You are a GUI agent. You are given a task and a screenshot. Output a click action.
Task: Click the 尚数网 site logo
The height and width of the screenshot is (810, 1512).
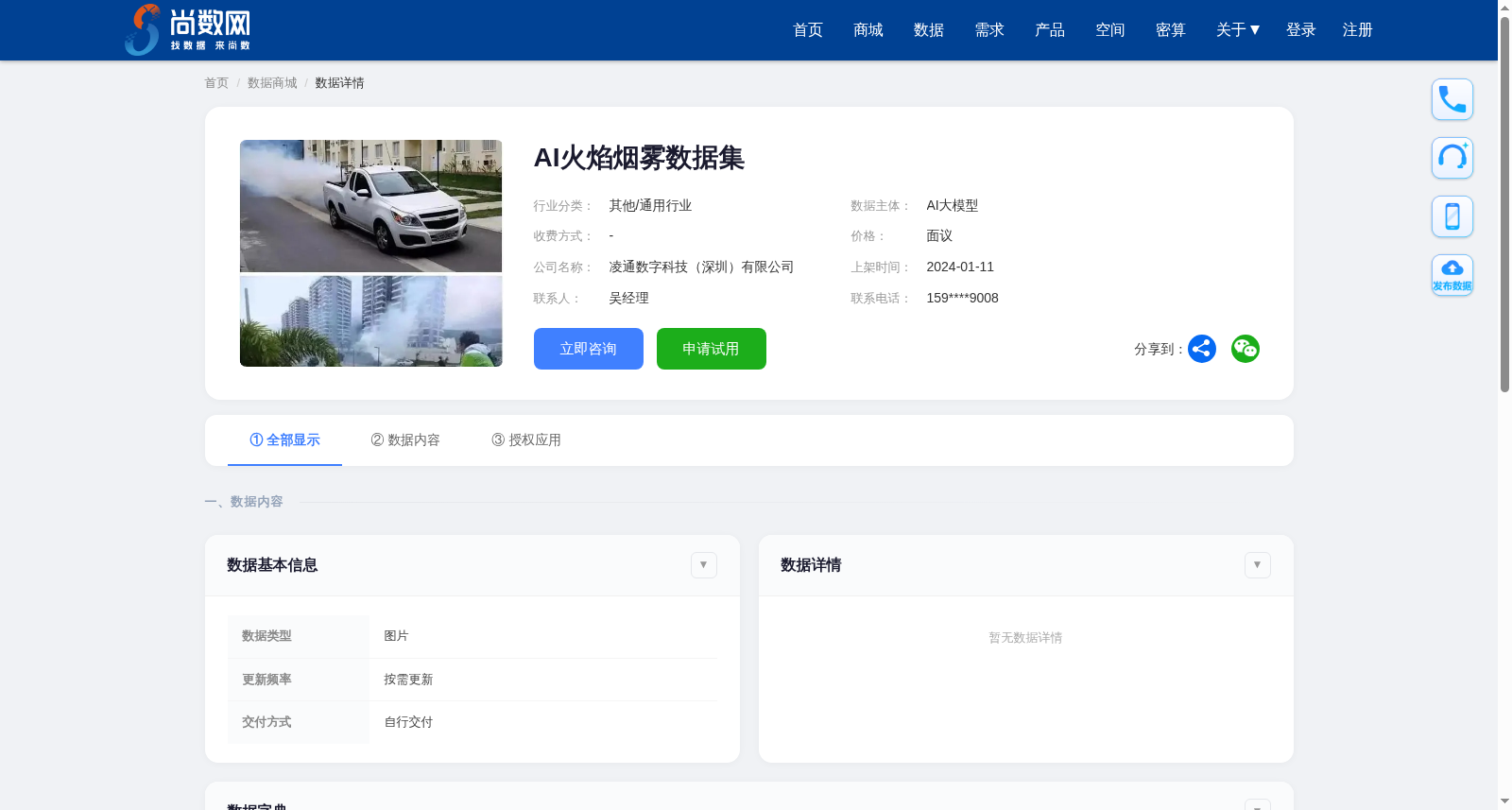pyautogui.click(x=188, y=30)
